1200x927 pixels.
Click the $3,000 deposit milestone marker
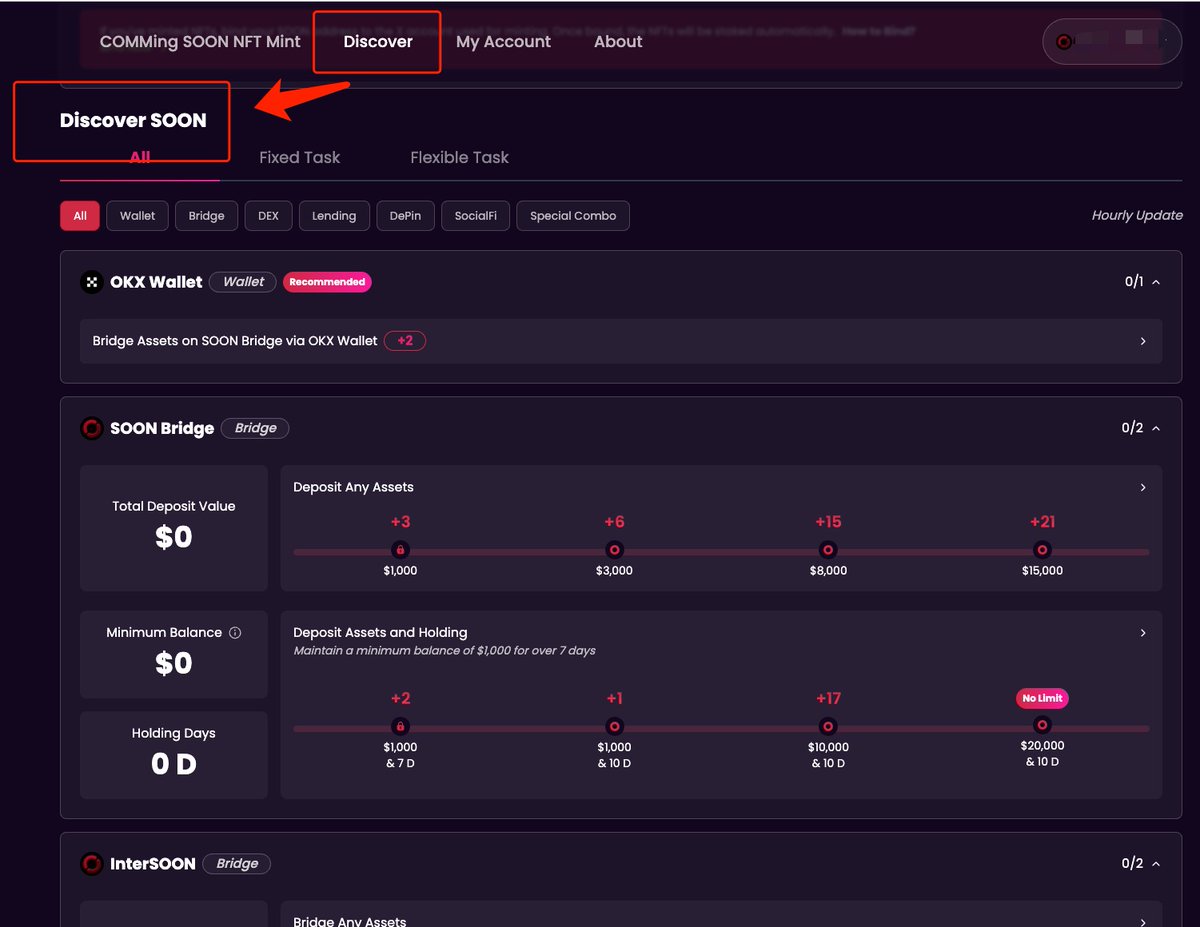tap(614, 550)
